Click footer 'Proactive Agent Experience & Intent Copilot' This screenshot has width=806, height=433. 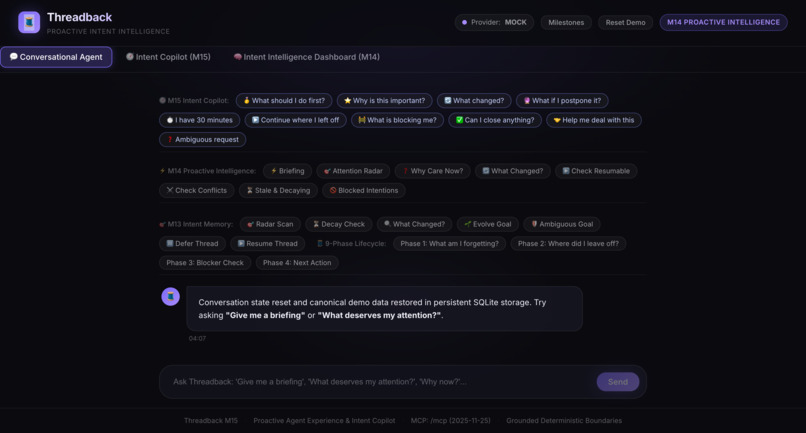click(324, 421)
